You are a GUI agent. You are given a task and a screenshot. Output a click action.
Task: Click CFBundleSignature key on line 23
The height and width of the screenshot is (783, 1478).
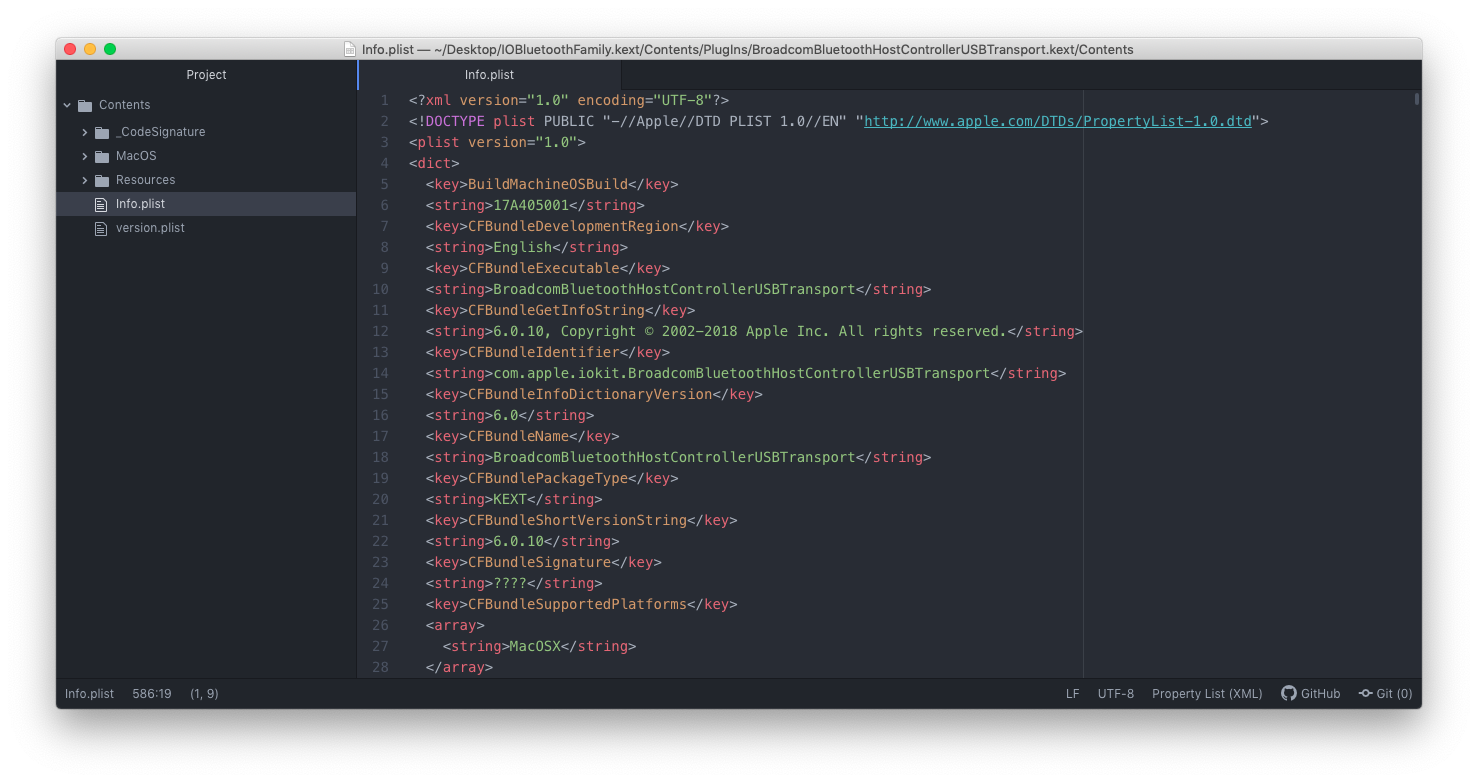[x=539, y=562]
